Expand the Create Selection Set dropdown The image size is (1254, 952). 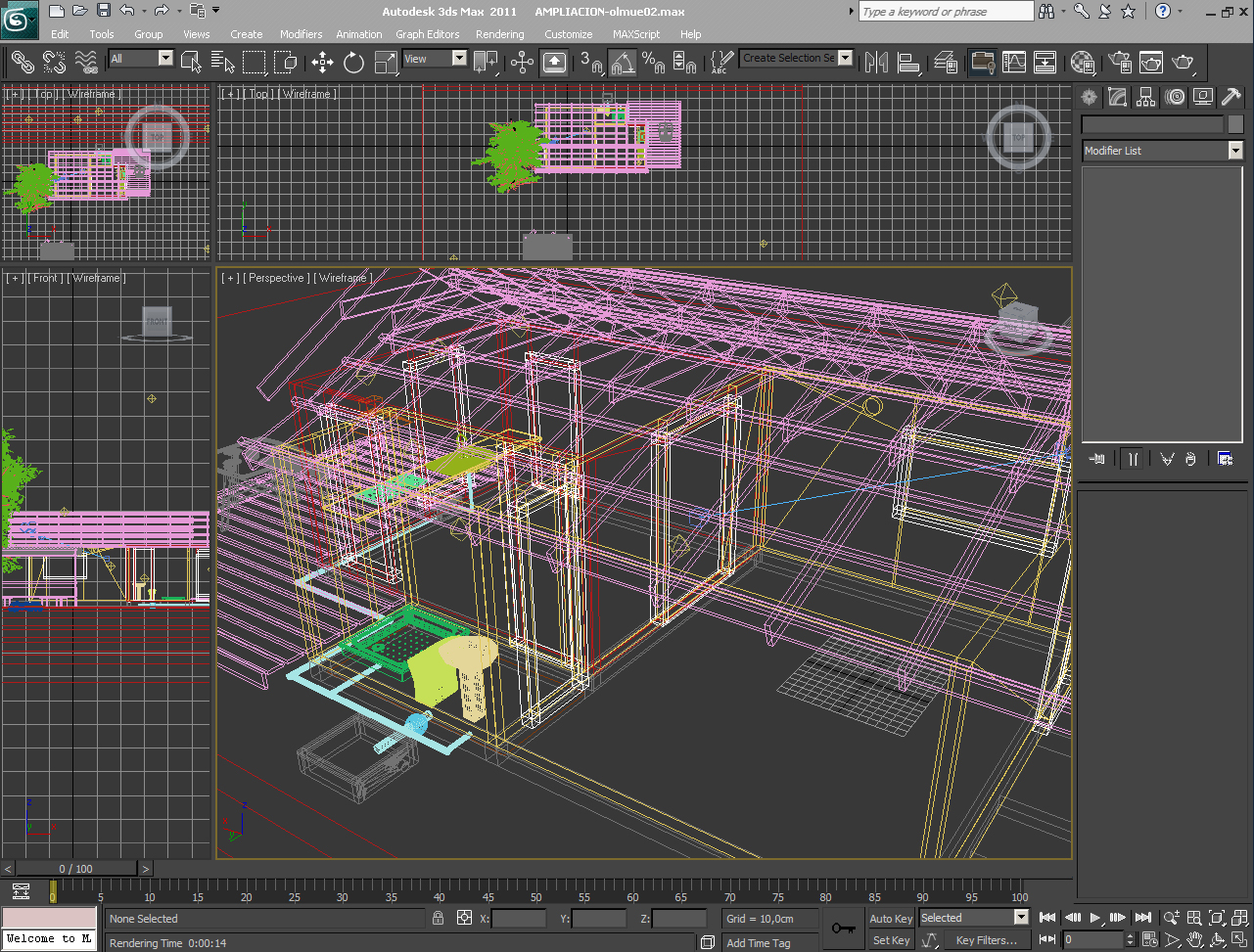coord(846,58)
